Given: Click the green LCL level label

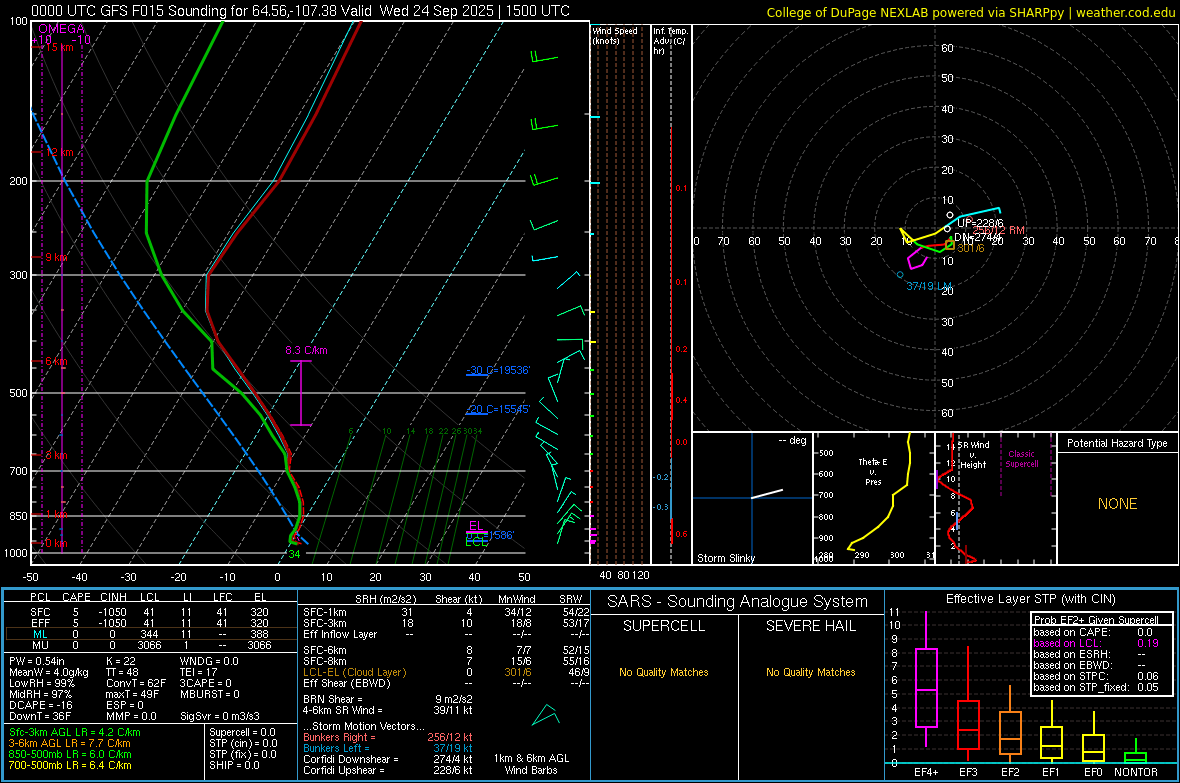Looking at the screenshot, I should coord(476,542).
